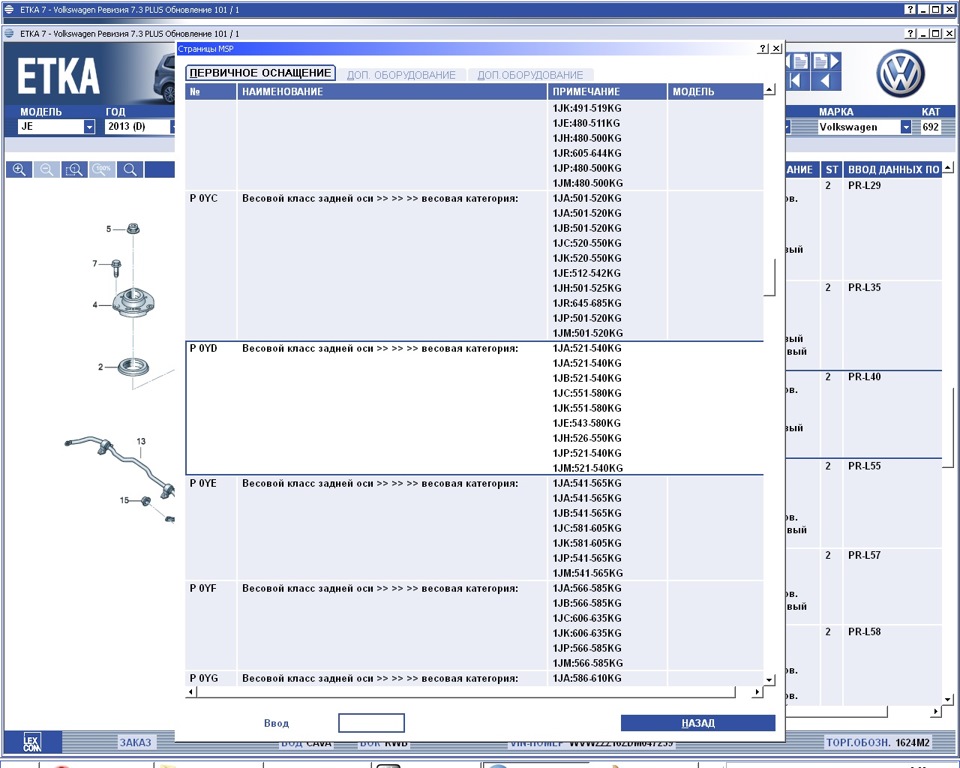The image size is (960, 768).
Task: Click parts list scrollbar down arrow
Action: (948, 699)
